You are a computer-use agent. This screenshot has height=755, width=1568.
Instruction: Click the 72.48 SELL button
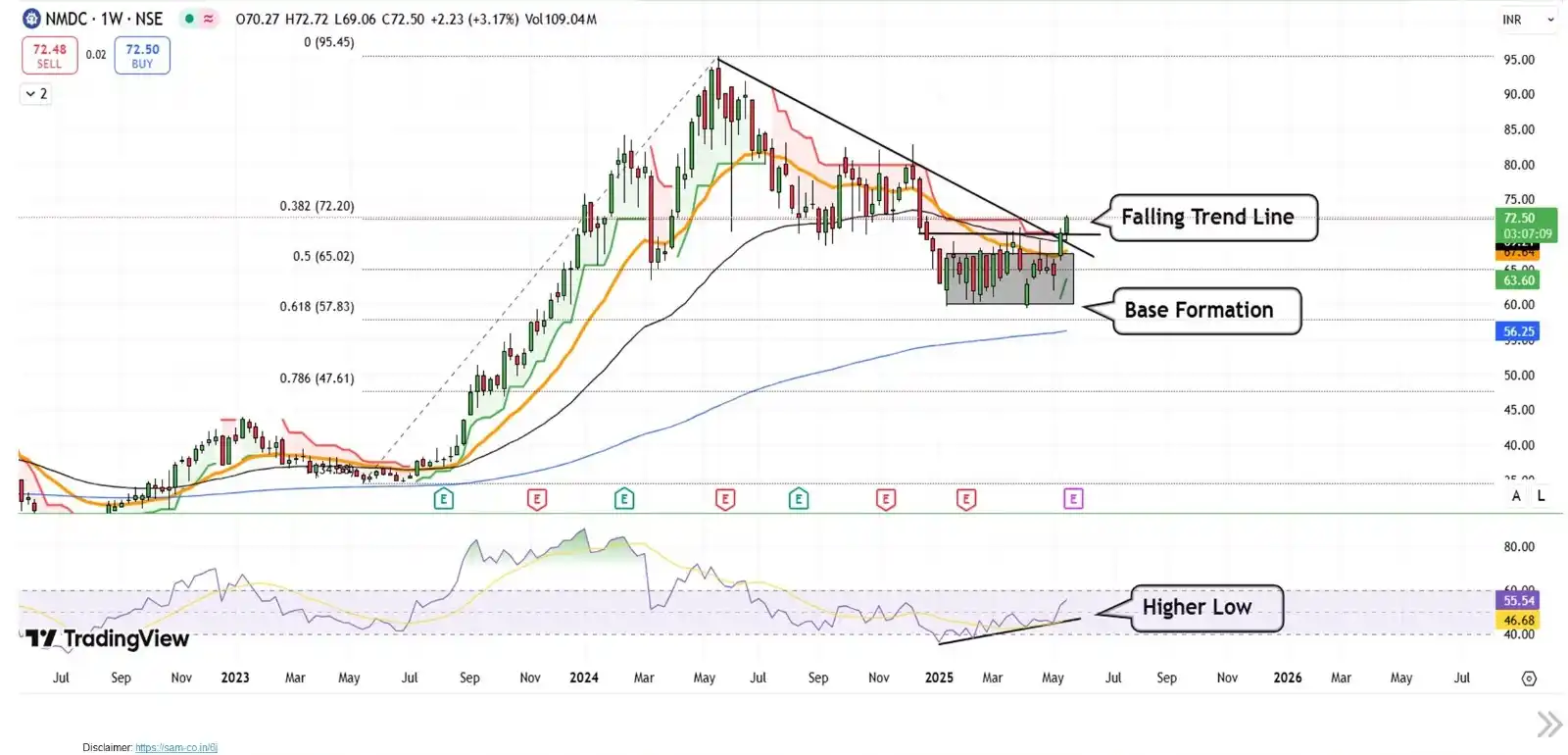pyautogui.click(x=49, y=56)
